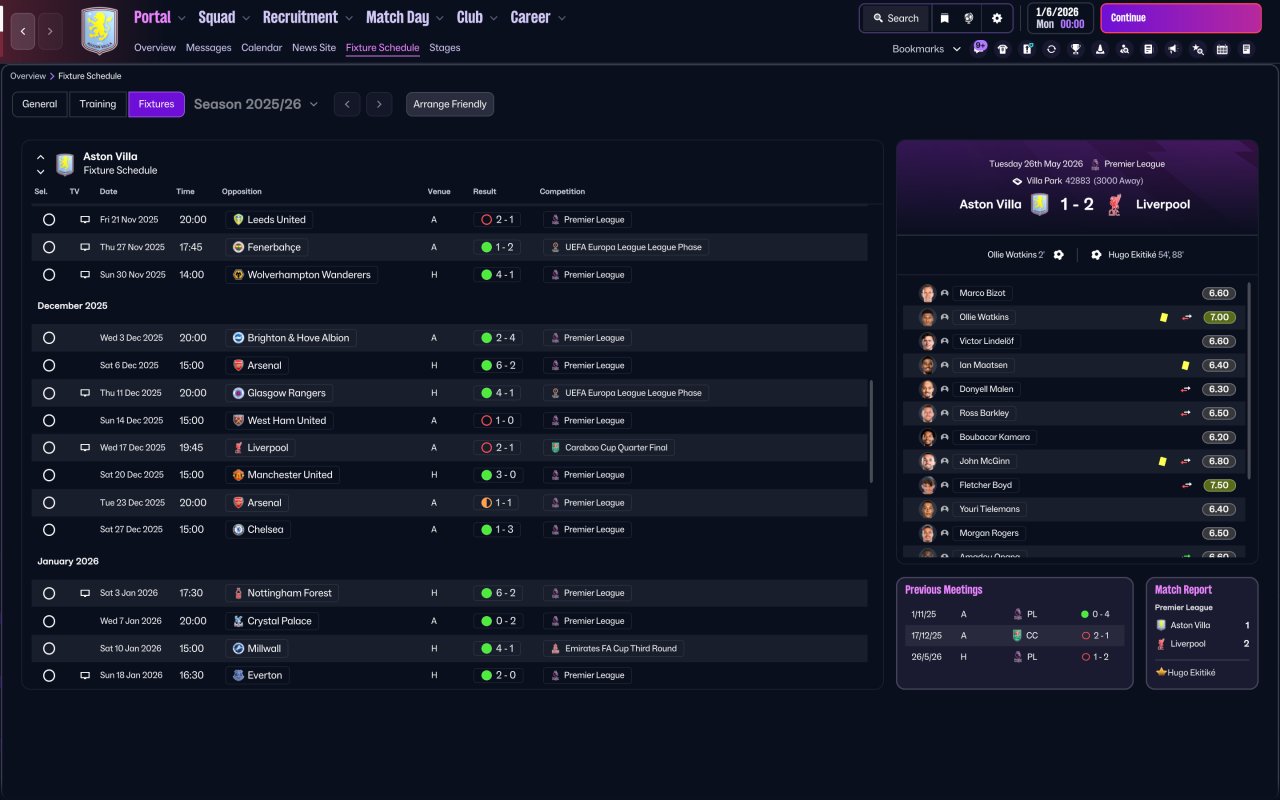The width and height of the screenshot is (1280, 800).
Task: Click Ollie Watkins goal ball icon
Action: [1059, 255]
